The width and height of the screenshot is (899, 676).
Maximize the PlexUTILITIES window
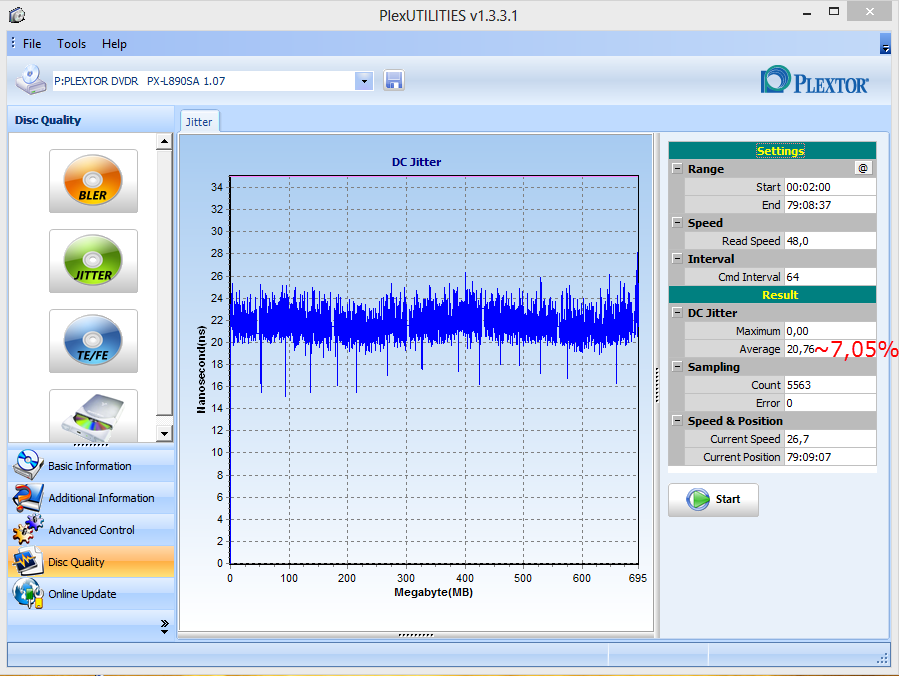pos(834,12)
